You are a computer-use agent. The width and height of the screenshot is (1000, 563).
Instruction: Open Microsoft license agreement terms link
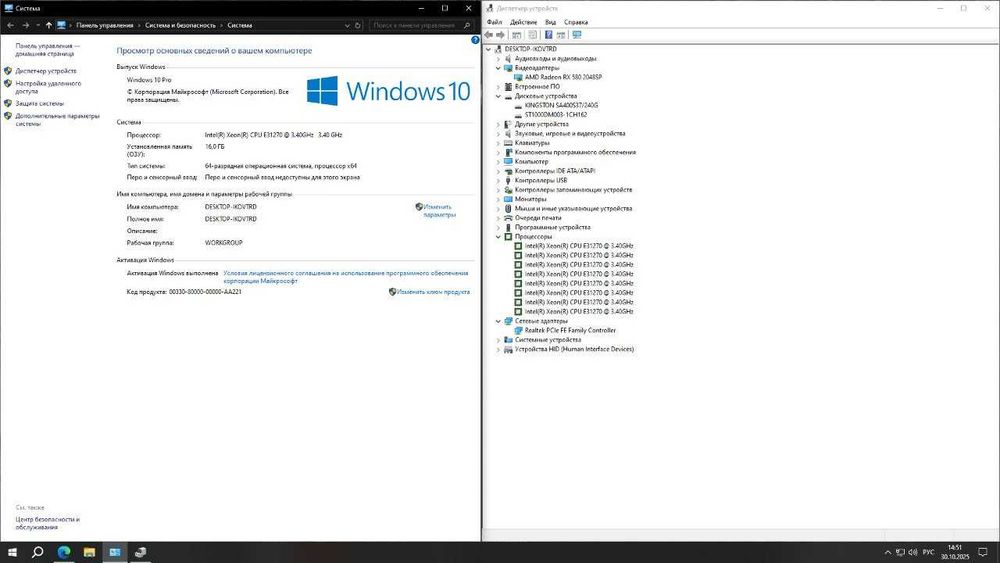point(346,277)
